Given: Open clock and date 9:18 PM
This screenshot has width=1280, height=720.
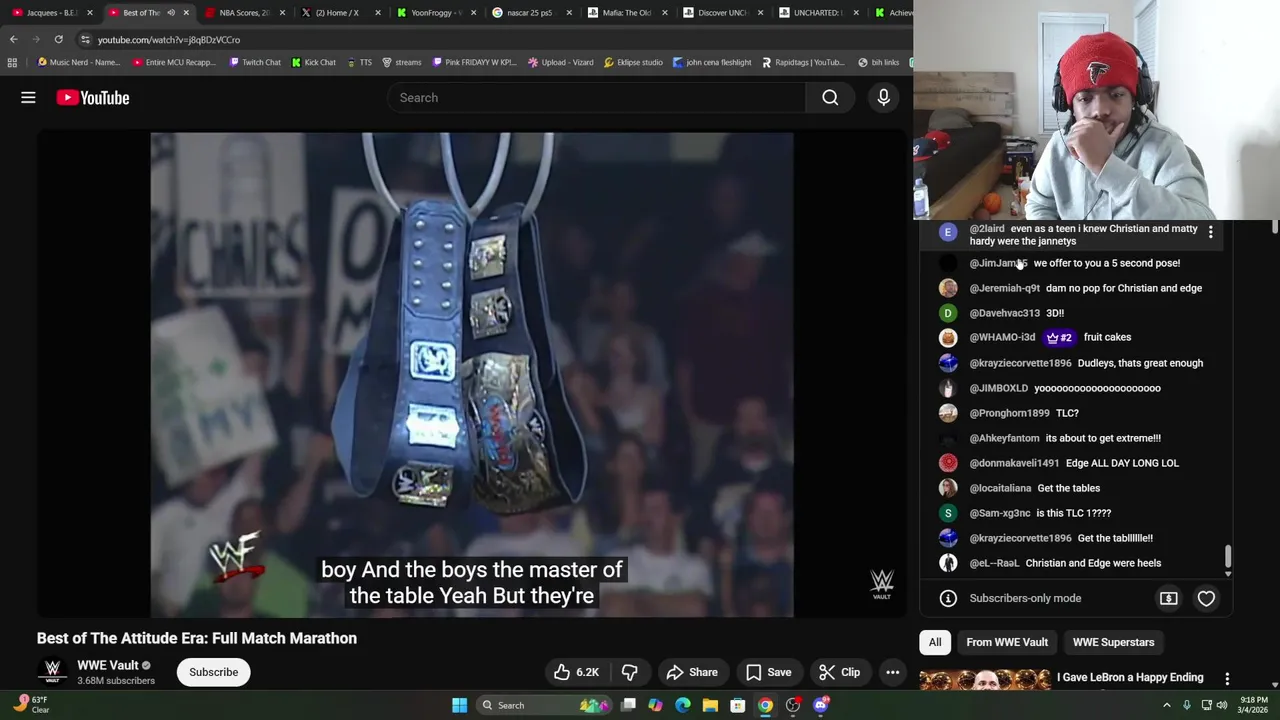Looking at the screenshot, I should [1254, 705].
